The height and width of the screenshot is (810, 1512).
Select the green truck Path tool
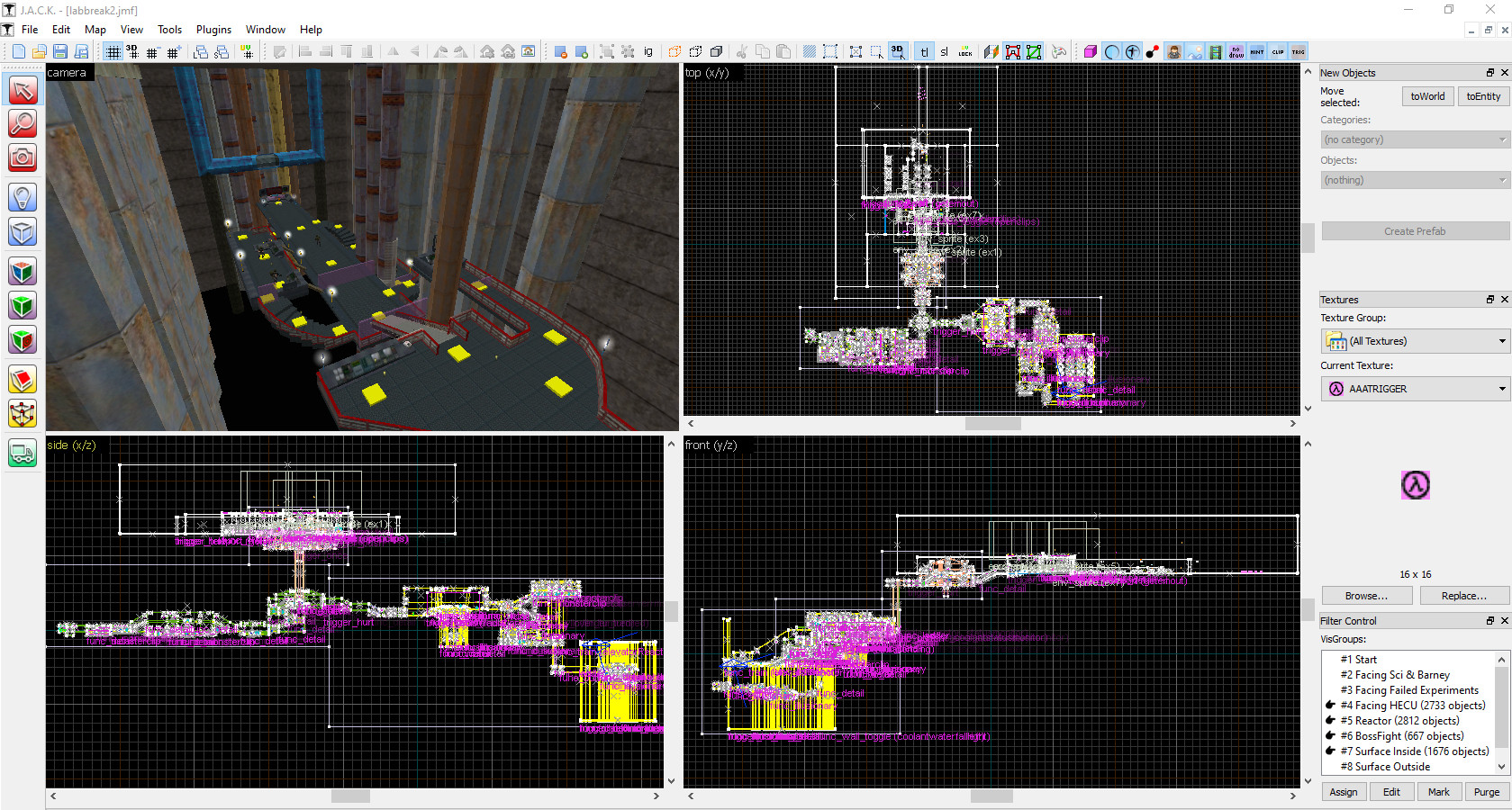23,453
